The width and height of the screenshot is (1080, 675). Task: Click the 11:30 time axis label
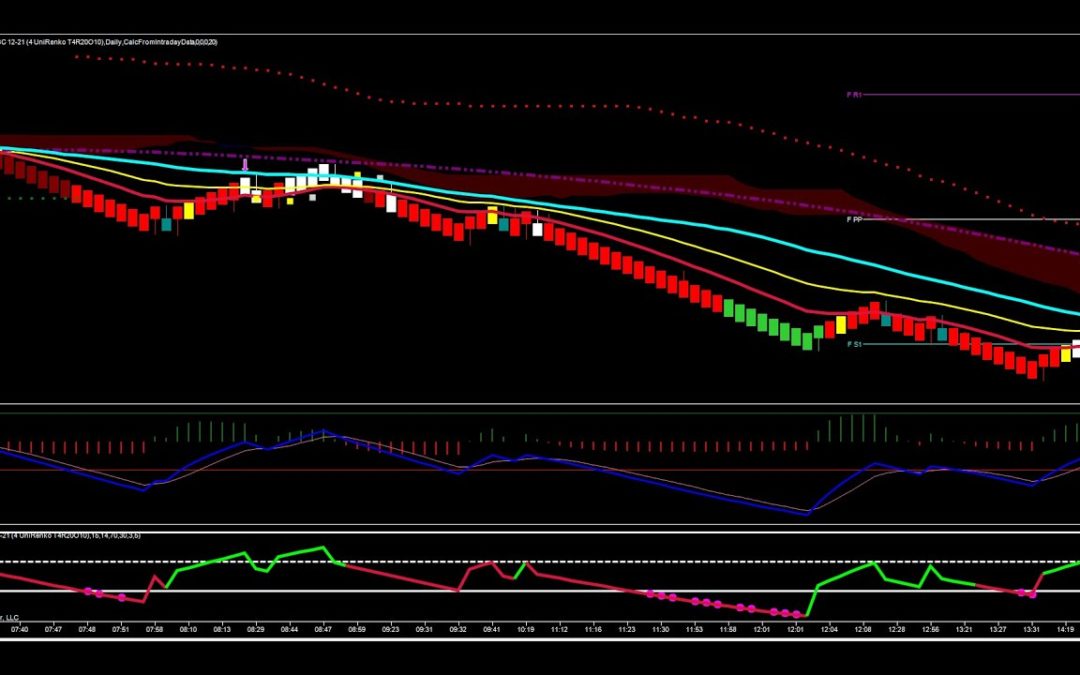pos(660,630)
